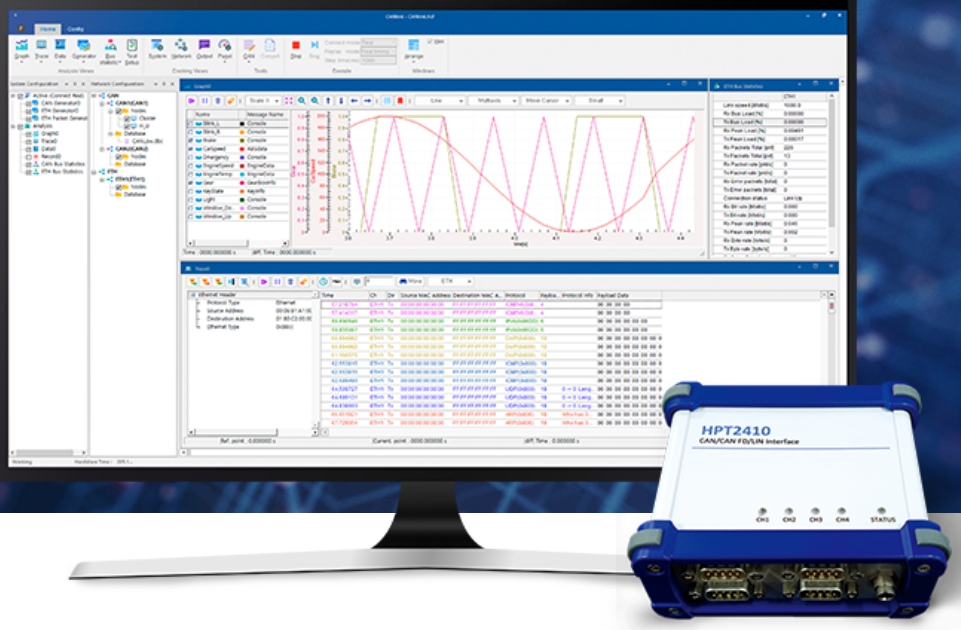The height and width of the screenshot is (630, 961).
Task: Open Bus Statistics from the ribbon
Action: (x=110, y=51)
